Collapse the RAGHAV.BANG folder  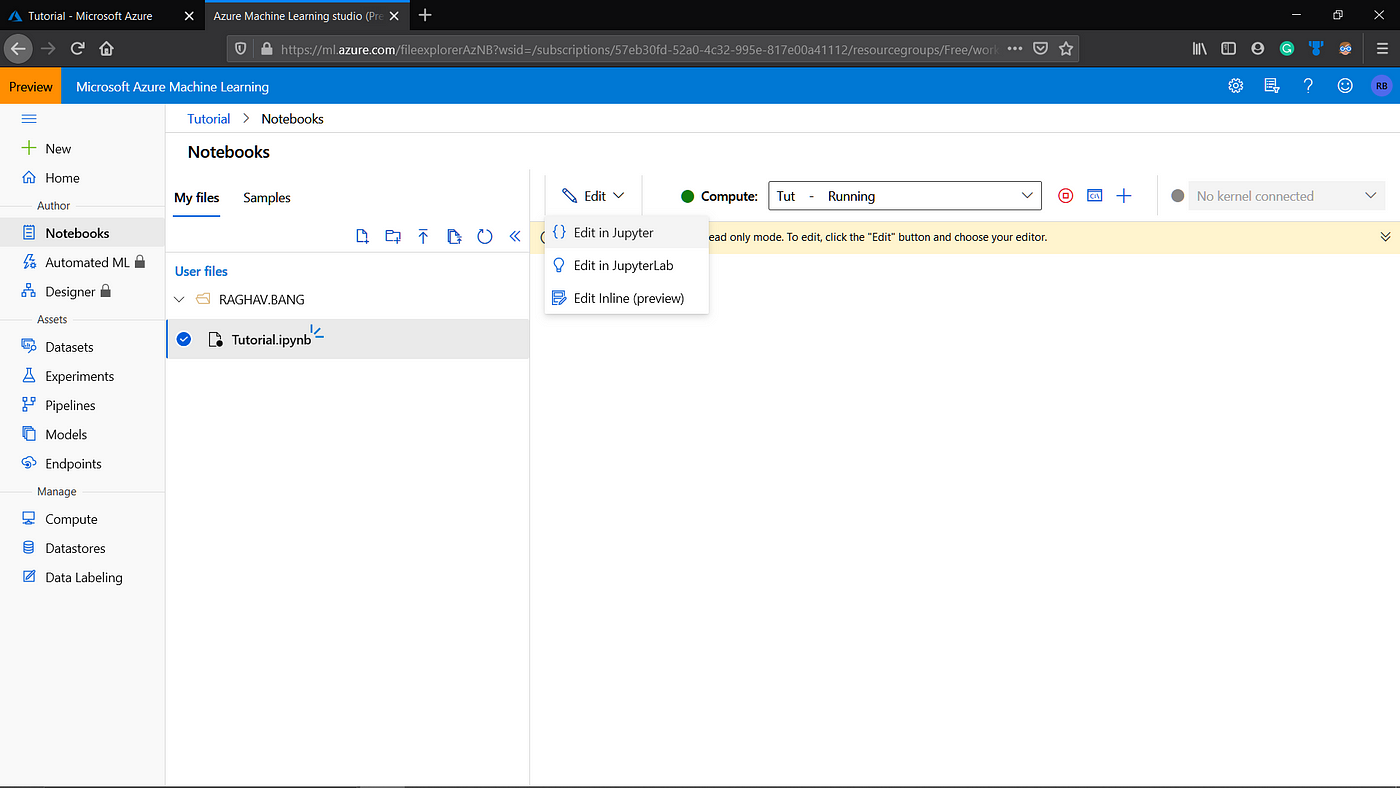pos(179,299)
